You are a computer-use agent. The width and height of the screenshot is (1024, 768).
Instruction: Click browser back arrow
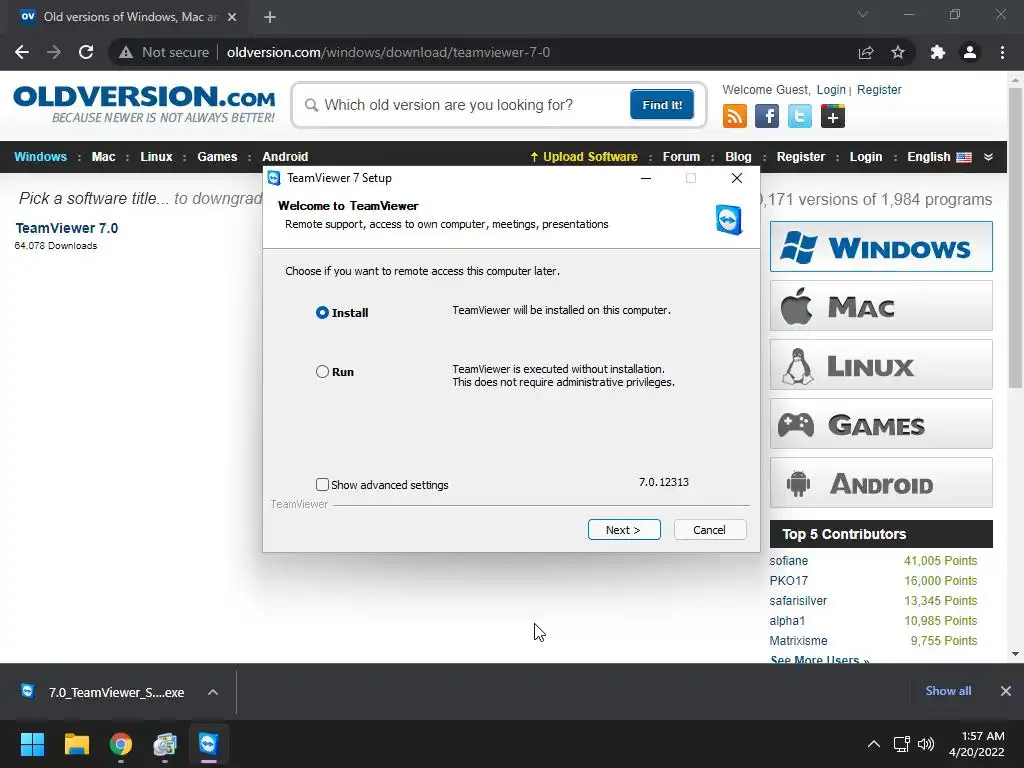coord(22,52)
